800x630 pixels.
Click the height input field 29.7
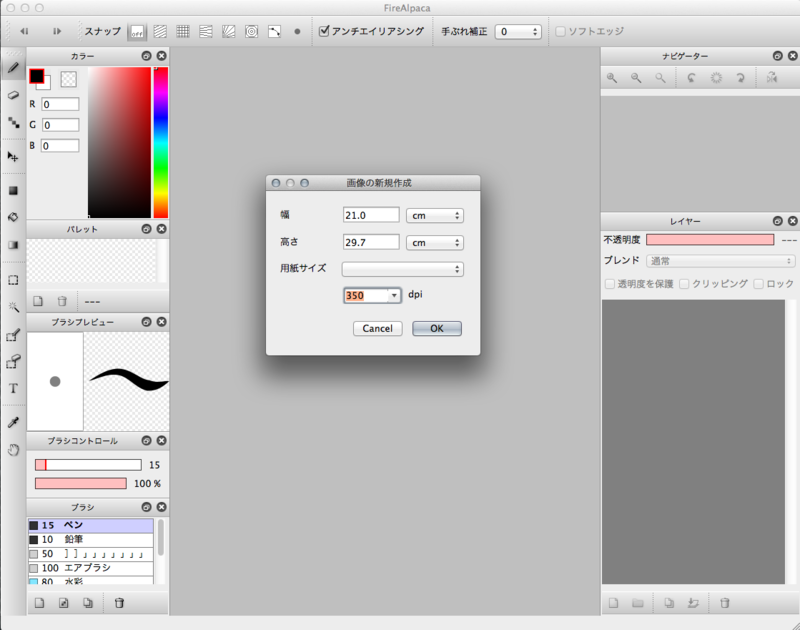[x=371, y=242]
